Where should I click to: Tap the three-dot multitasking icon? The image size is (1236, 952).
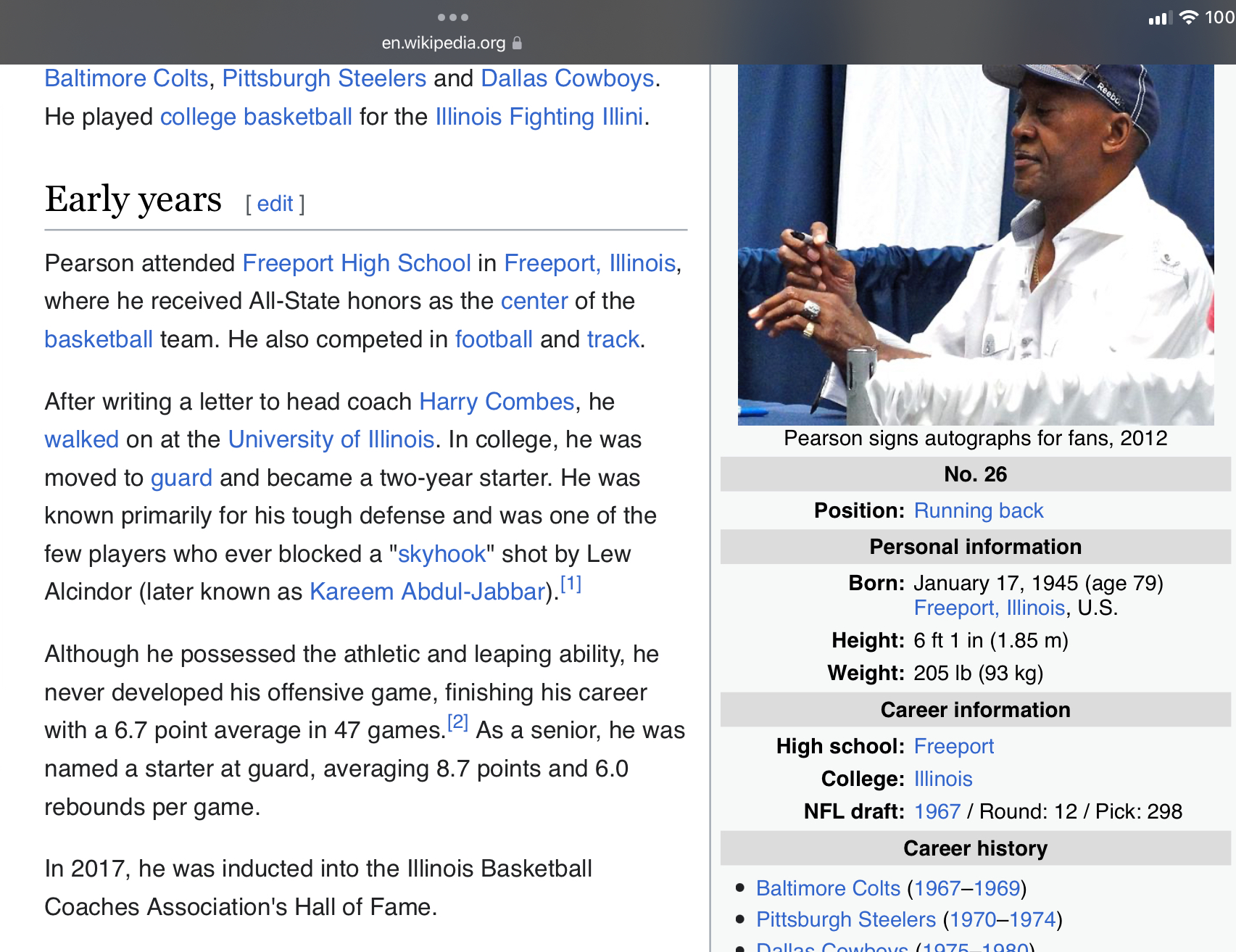tap(453, 17)
